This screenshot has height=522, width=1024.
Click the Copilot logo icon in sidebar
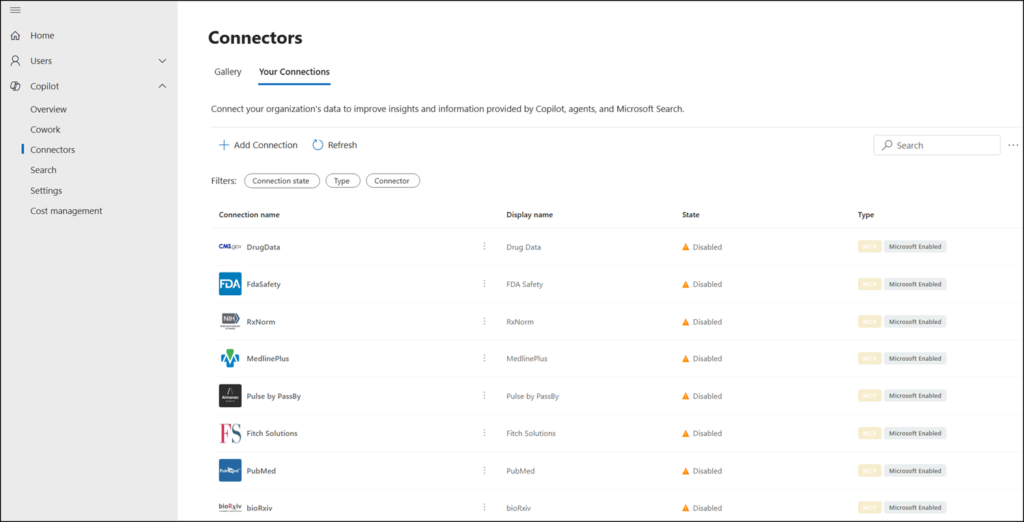coord(15,86)
